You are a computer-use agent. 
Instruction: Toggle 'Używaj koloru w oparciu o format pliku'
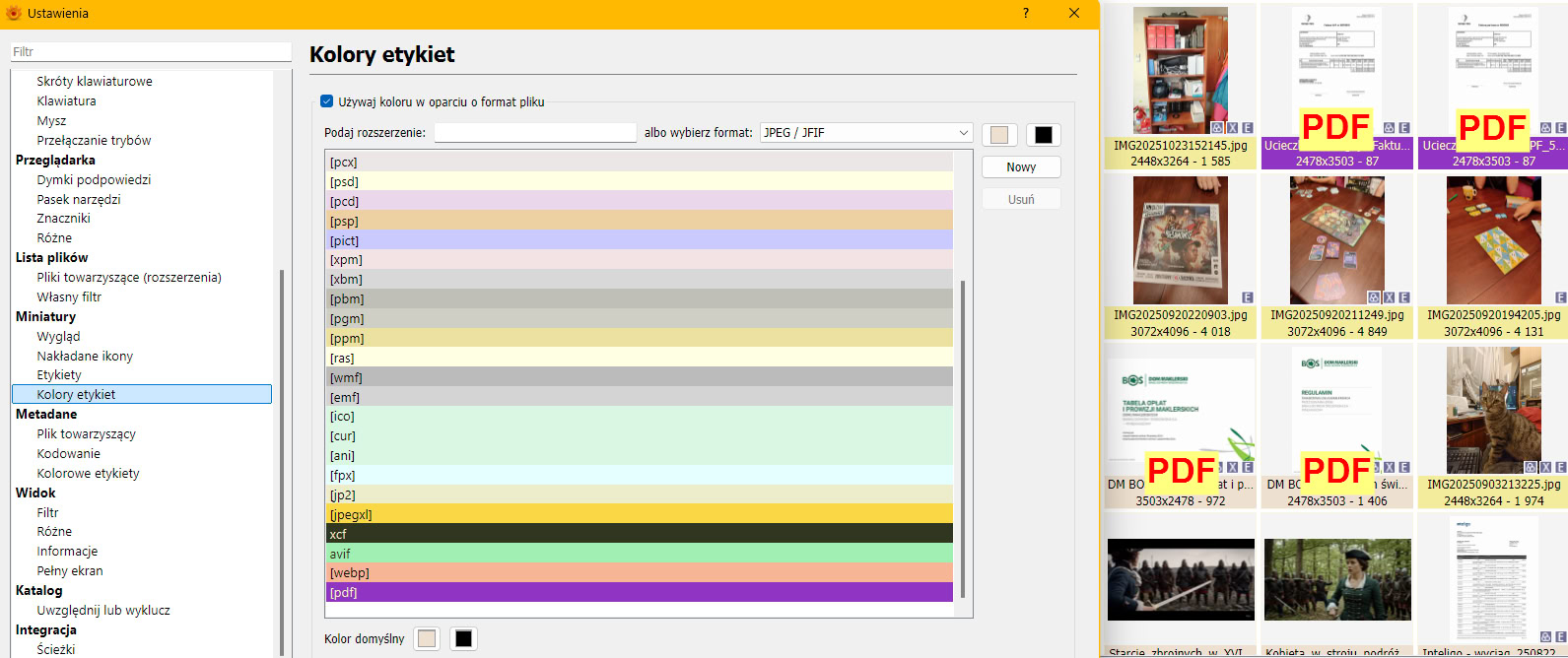click(327, 101)
